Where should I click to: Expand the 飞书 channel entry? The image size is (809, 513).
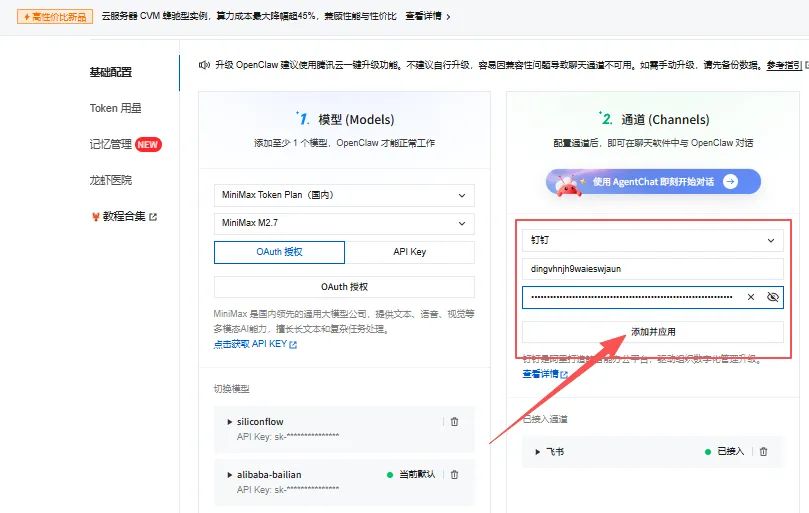pos(538,452)
